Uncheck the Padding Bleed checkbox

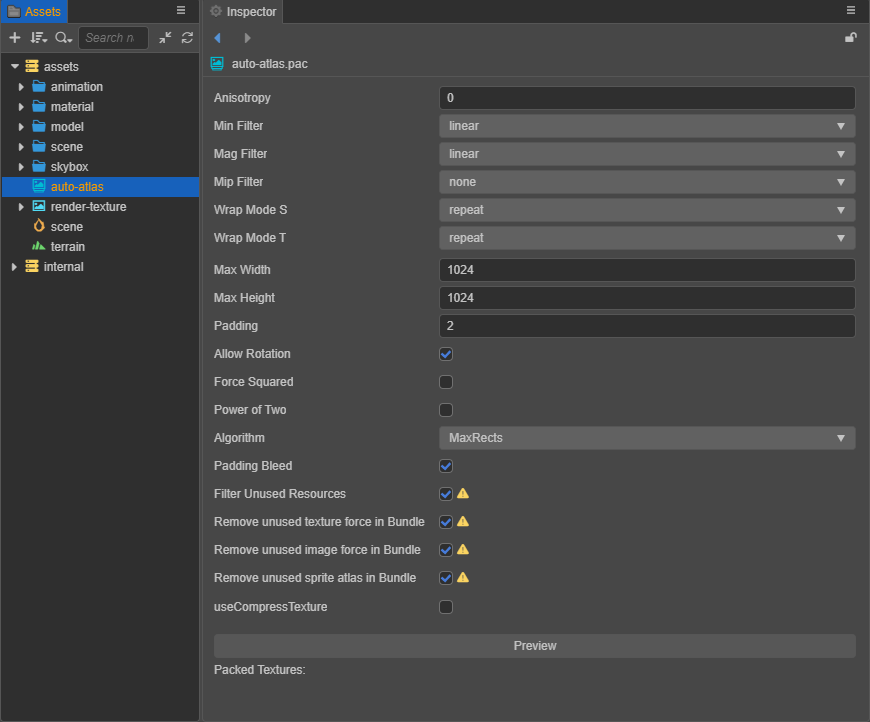click(446, 466)
